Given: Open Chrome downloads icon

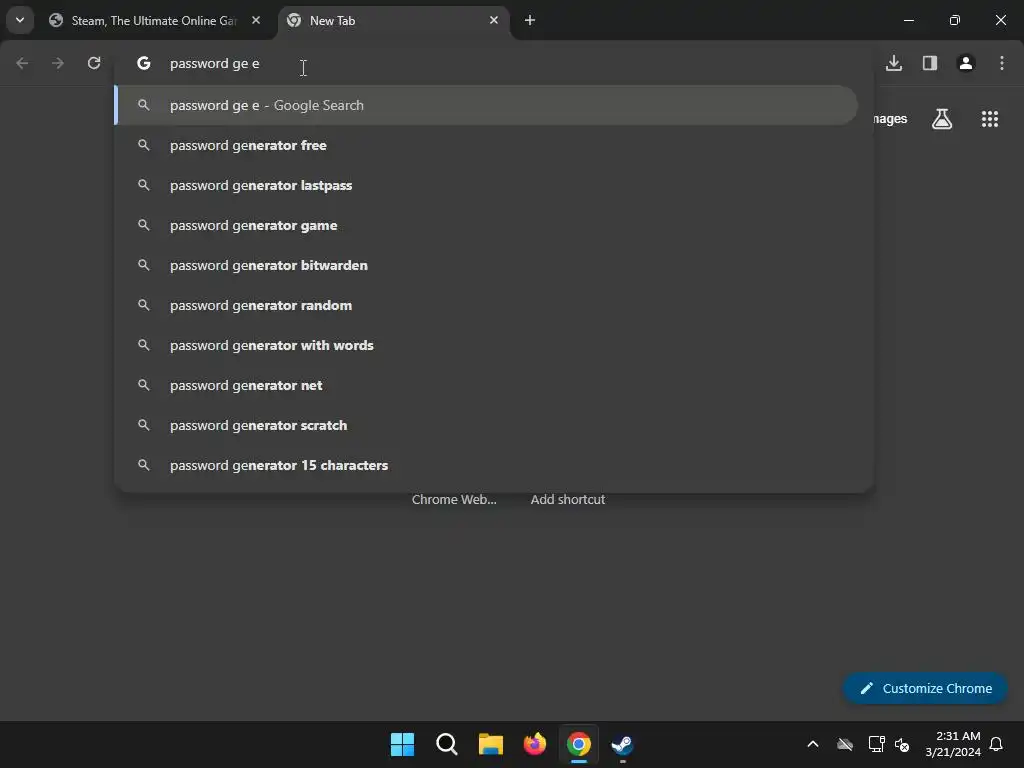Looking at the screenshot, I should click(x=894, y=63).
